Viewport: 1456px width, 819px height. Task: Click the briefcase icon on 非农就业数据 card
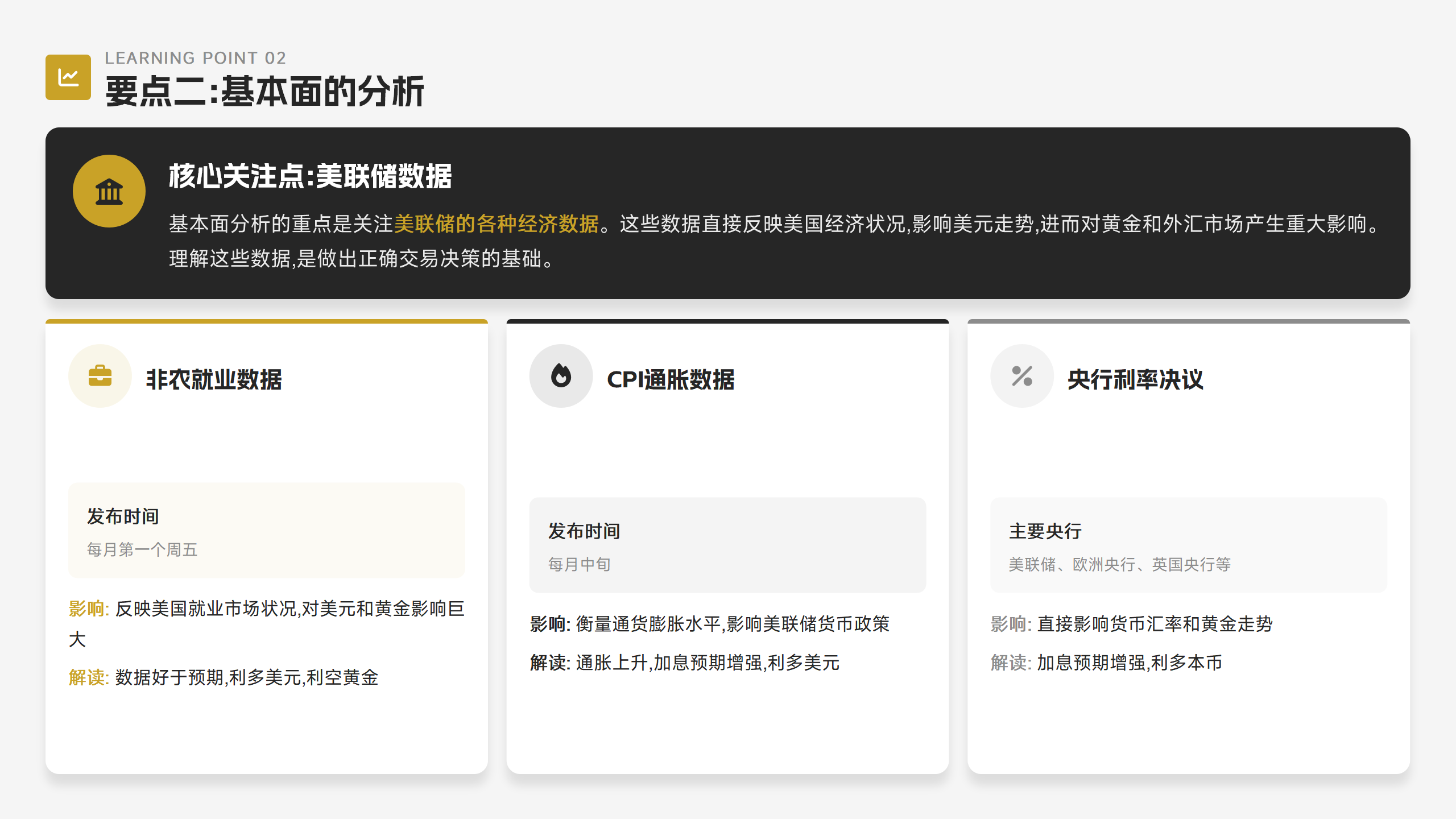coord(100,376)
